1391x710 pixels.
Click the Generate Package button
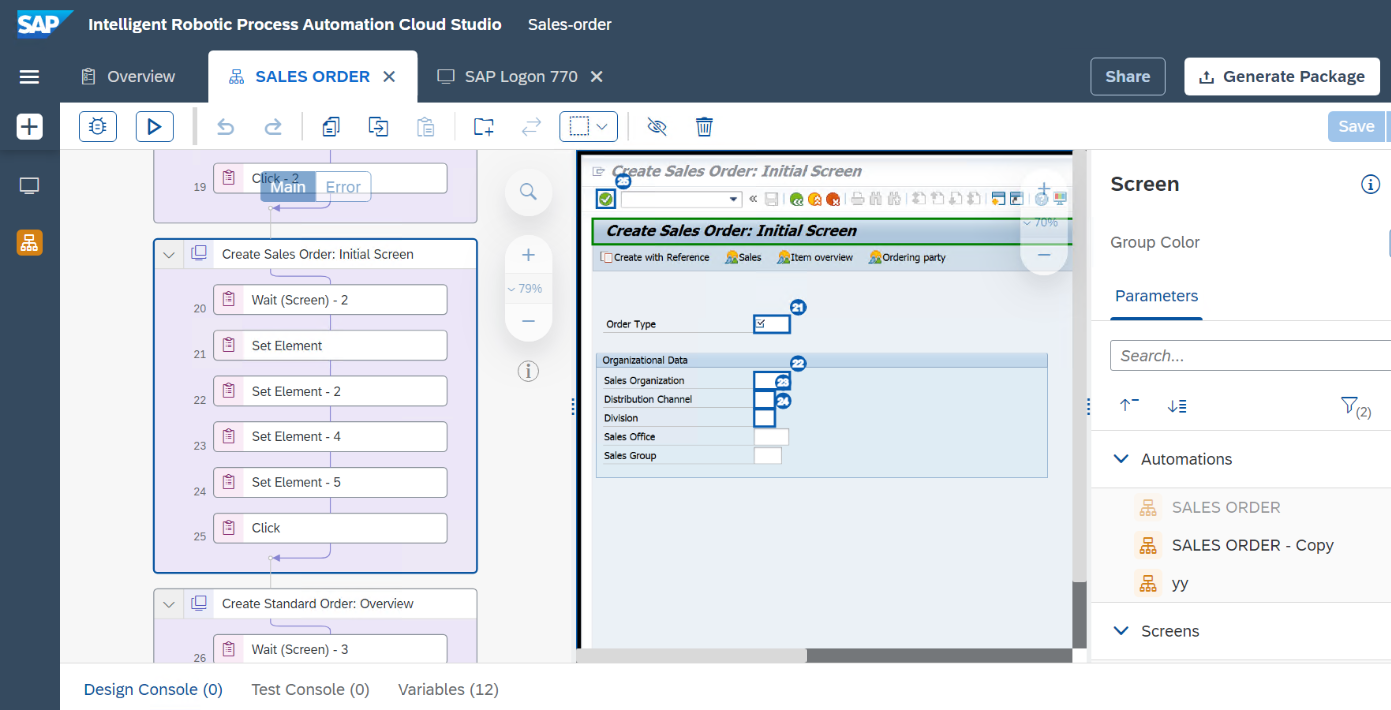[x=1280, y=76]
